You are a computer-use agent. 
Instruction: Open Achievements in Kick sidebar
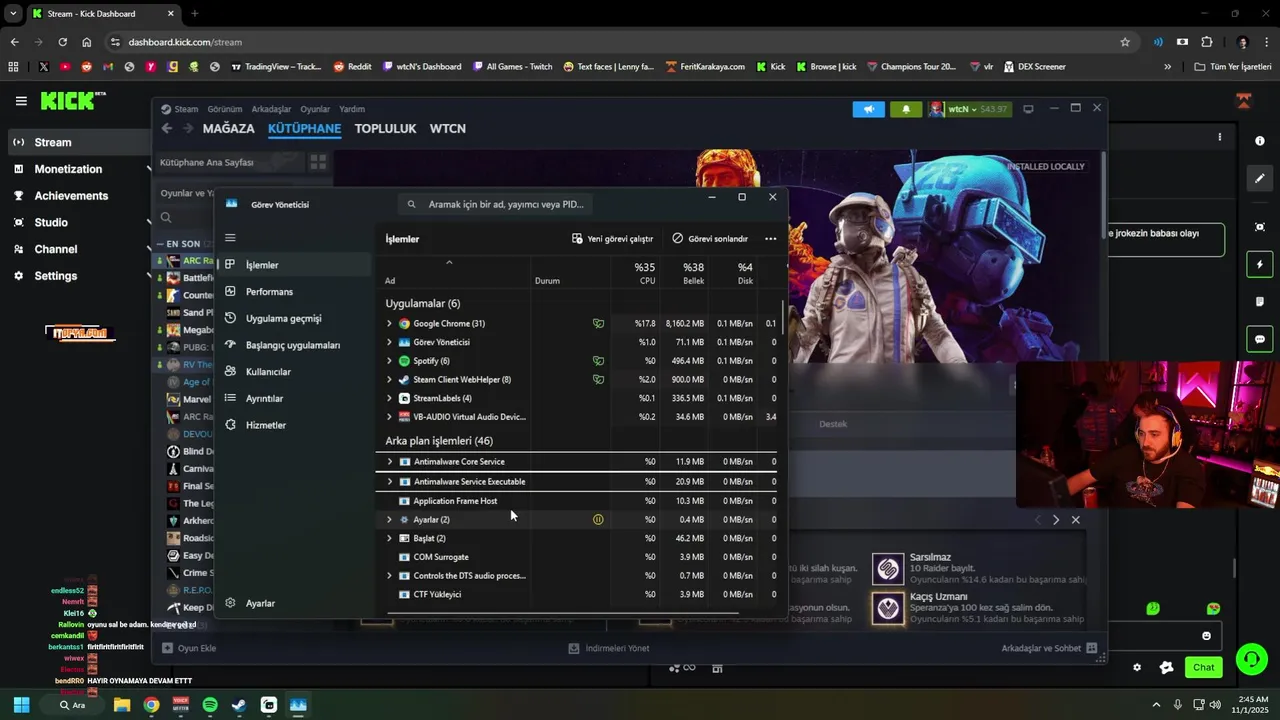71,196
